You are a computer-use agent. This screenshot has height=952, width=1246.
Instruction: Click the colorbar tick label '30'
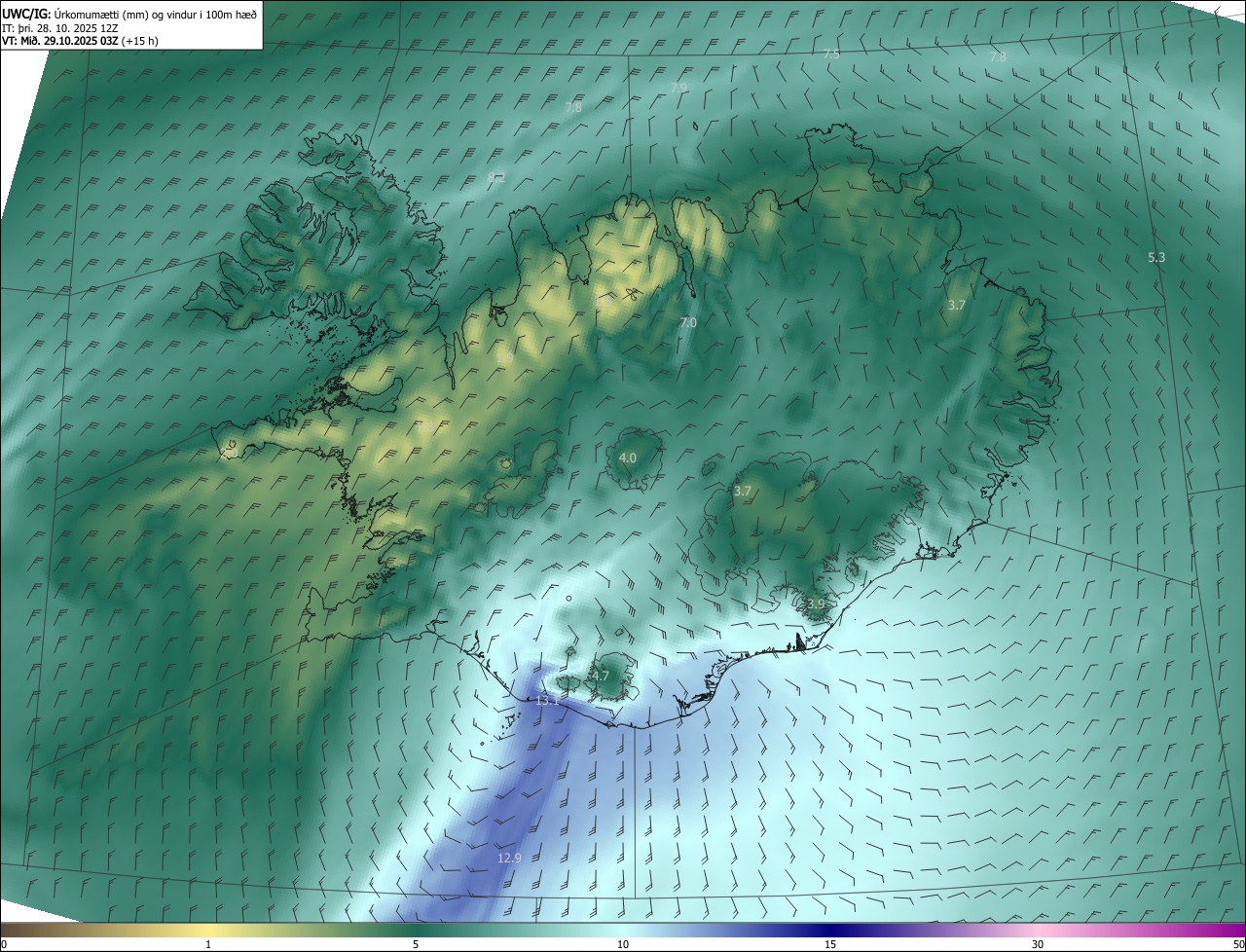1038,944
